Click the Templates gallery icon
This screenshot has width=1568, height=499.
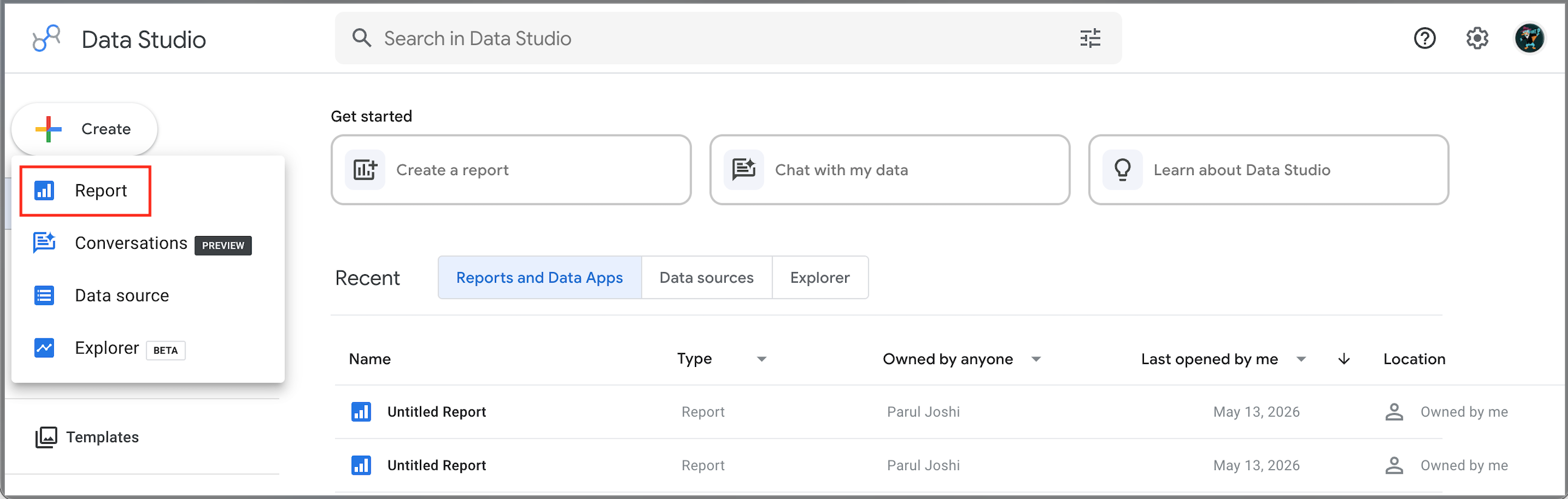tap(46, 437)
